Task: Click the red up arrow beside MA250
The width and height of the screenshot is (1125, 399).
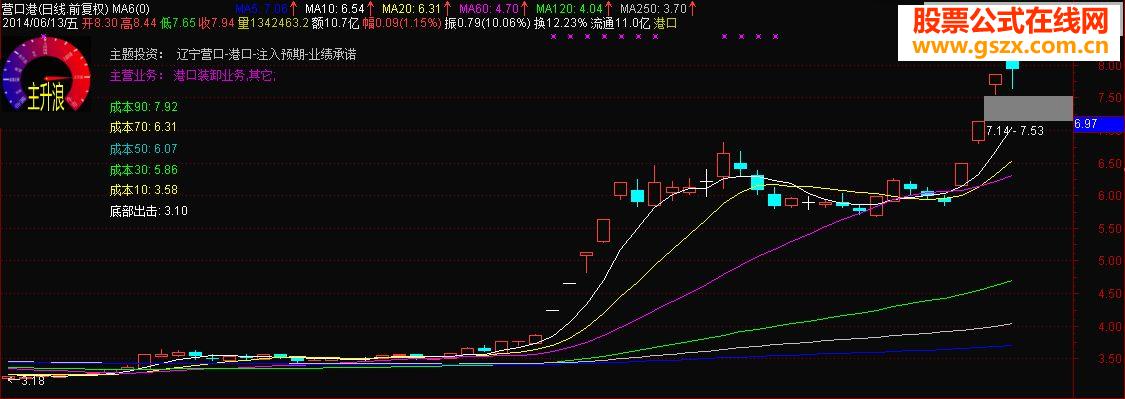Action: click(x=692, y=9)
